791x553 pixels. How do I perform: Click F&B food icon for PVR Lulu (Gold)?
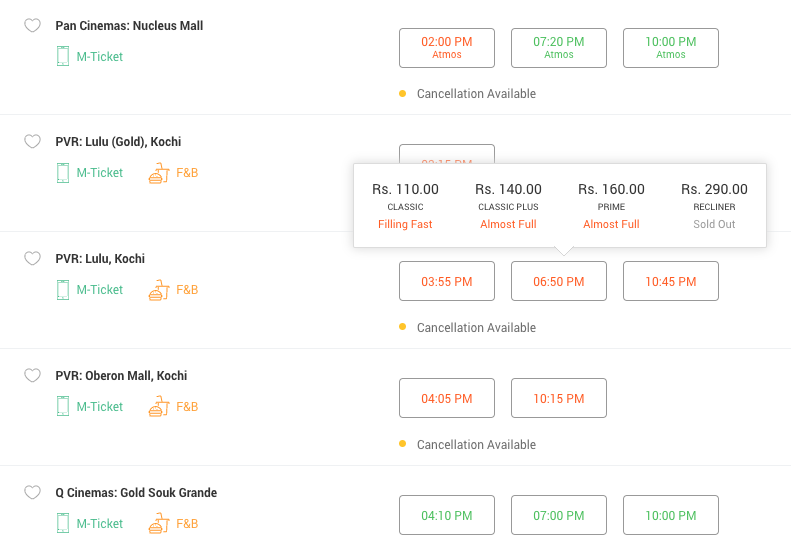[157, 173]
